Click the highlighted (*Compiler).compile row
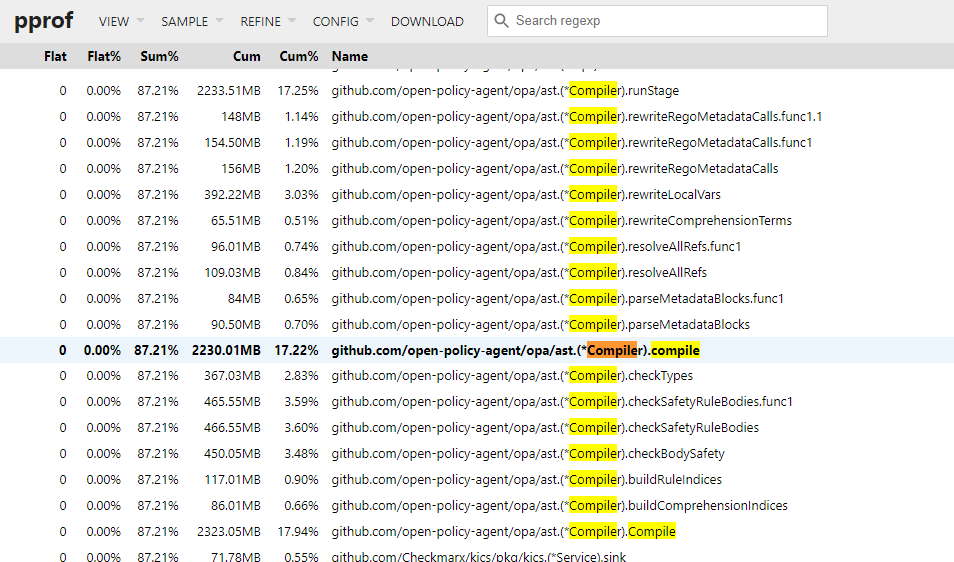 pyautogui.click(x=477, y=350)
